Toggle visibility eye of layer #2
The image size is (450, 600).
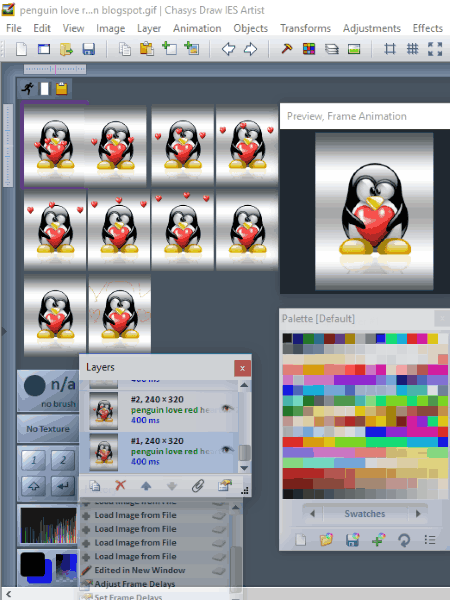click(227, 409)
